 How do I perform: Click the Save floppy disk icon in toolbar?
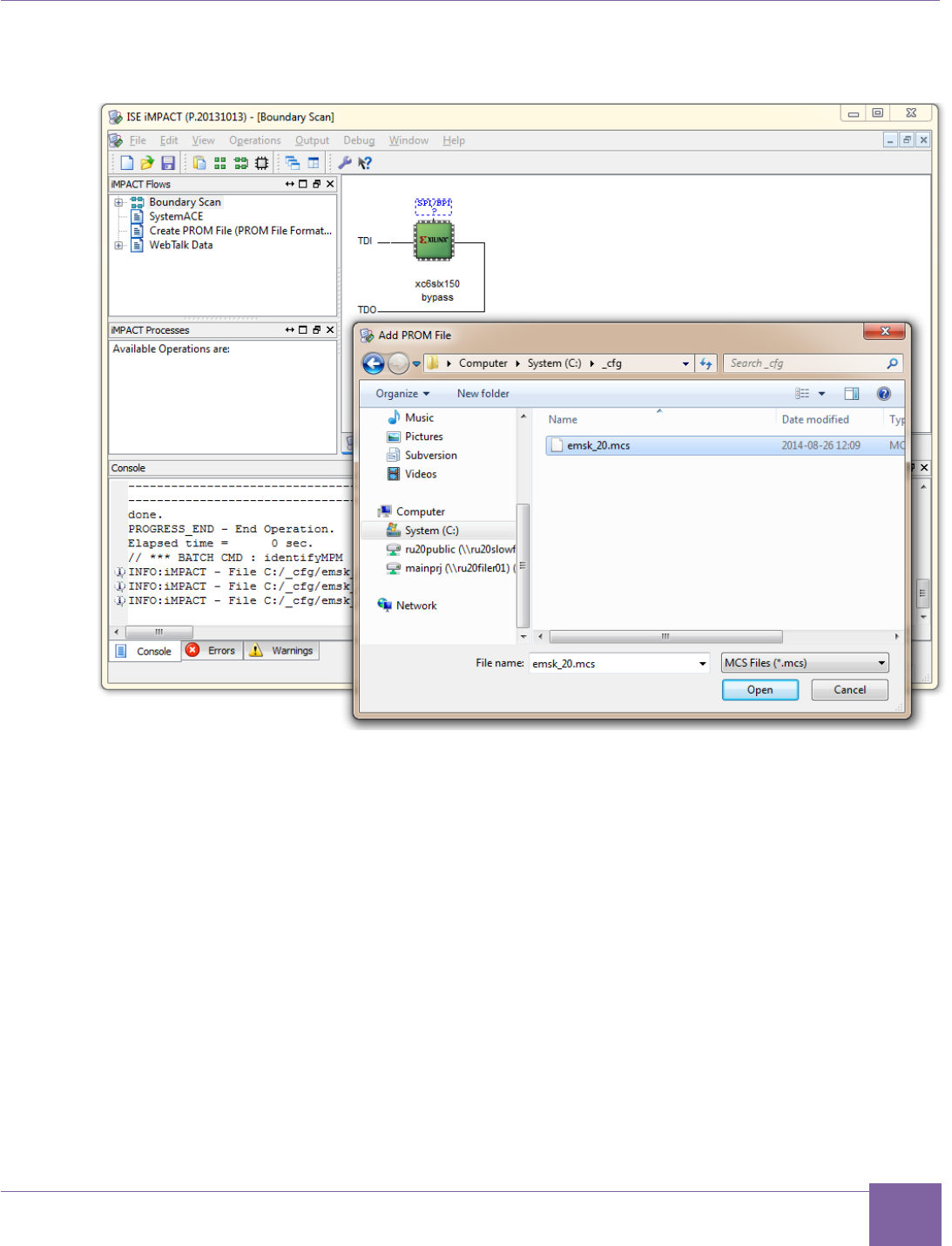point(168,163)
